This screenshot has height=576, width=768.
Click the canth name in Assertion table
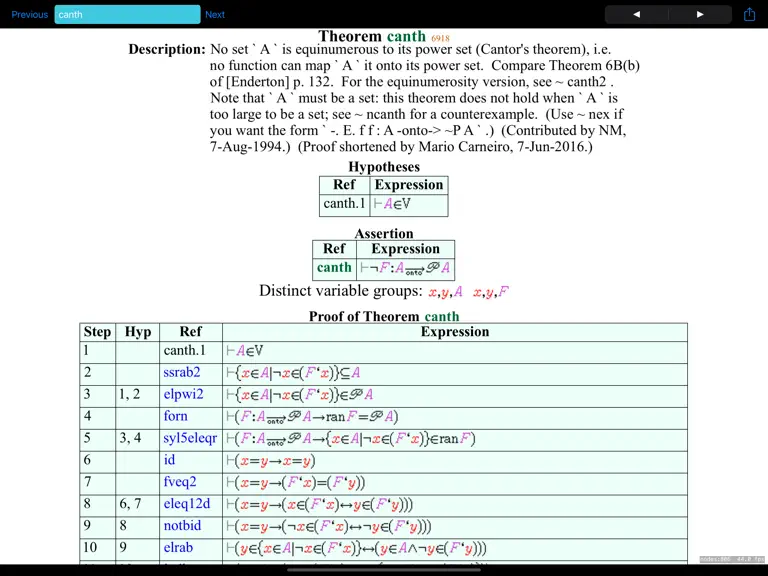click(334, 267)
